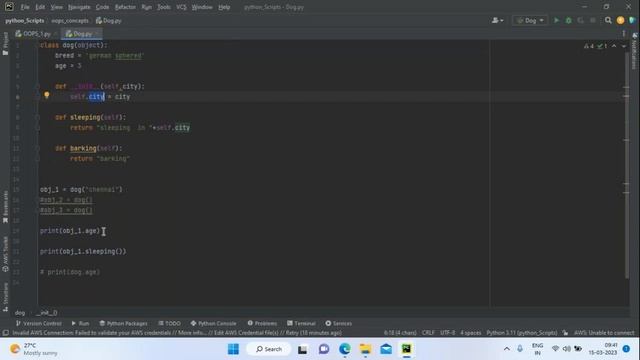Open the Terminal tool window
Image resolution: width=640 pixels, height=360 pixels.
301,323
